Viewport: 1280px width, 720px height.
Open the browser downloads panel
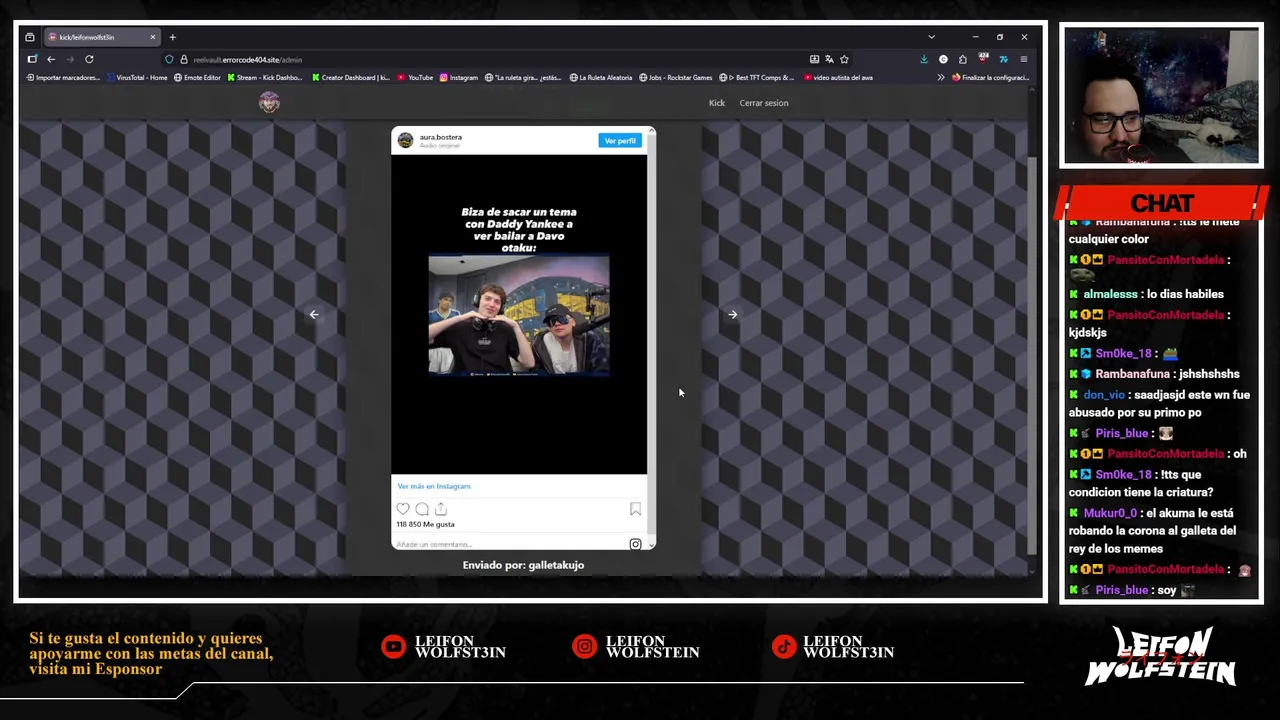pyautogui.click(x=923, y=59)
